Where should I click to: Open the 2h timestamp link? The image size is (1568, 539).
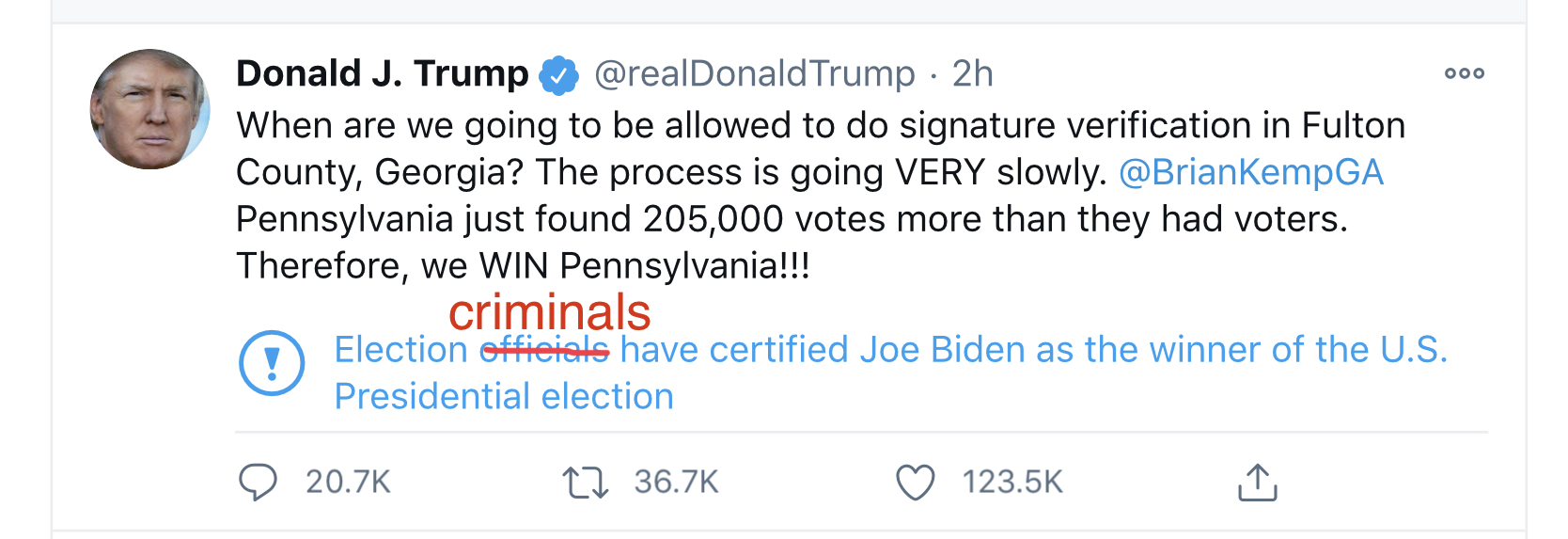tap(972, 73)
